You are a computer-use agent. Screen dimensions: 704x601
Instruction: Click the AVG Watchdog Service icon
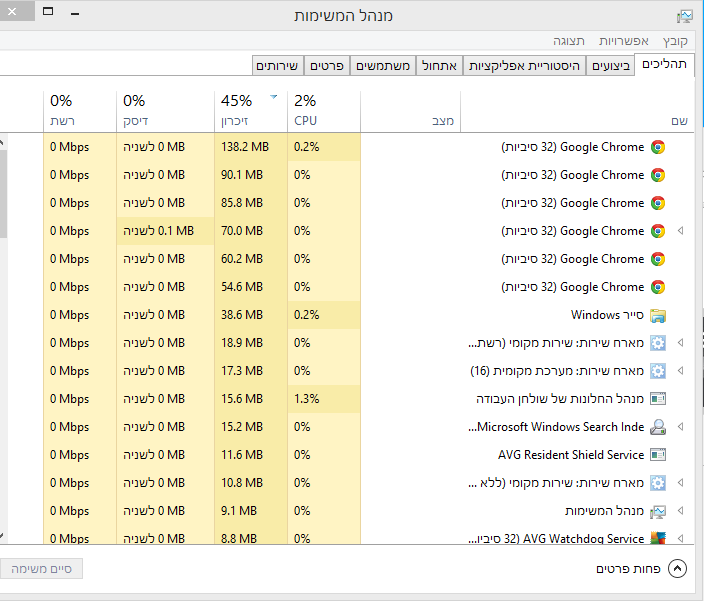click(x=658, y=538)
